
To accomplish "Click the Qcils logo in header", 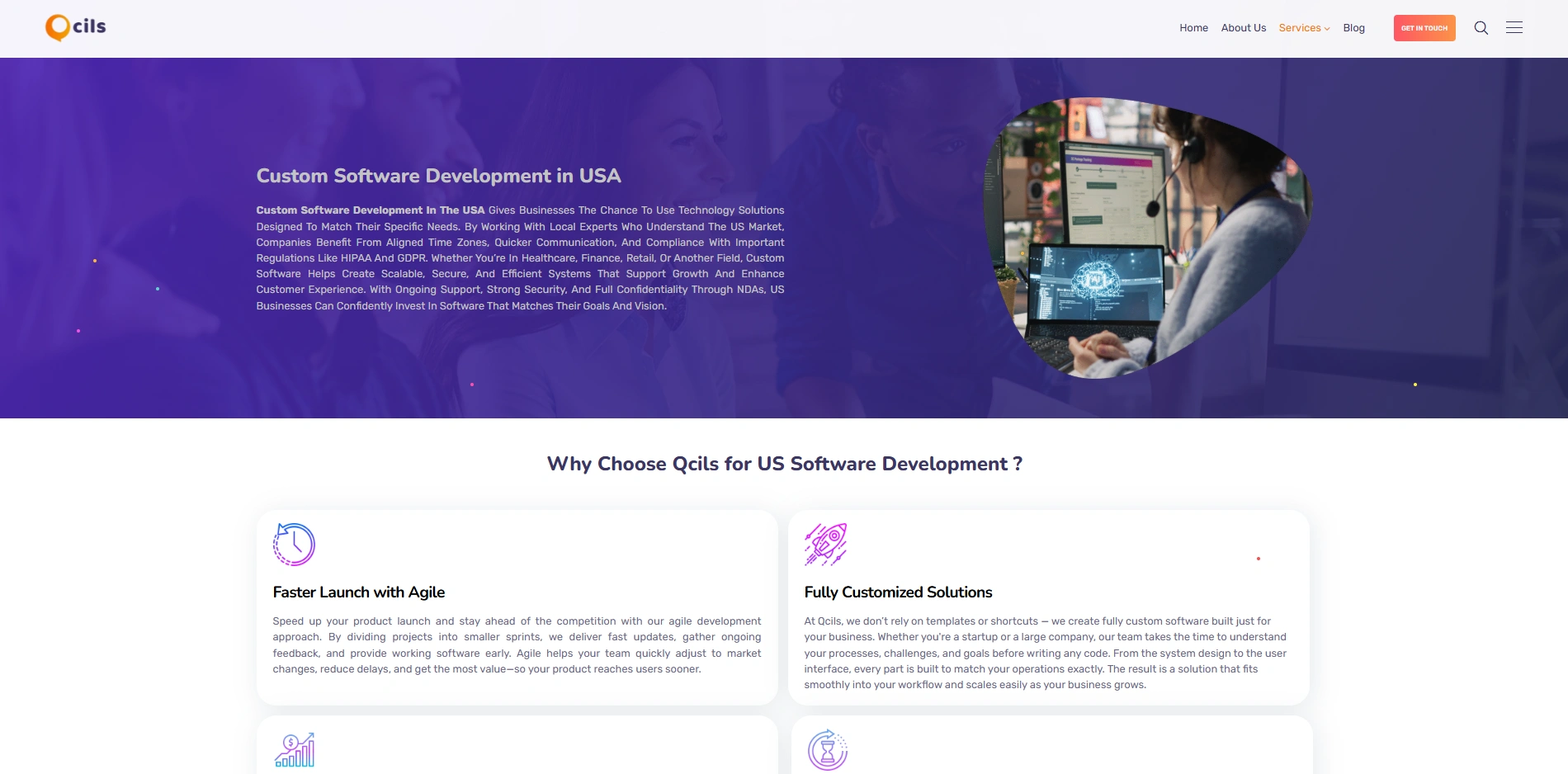I will [x=76, y=27].
